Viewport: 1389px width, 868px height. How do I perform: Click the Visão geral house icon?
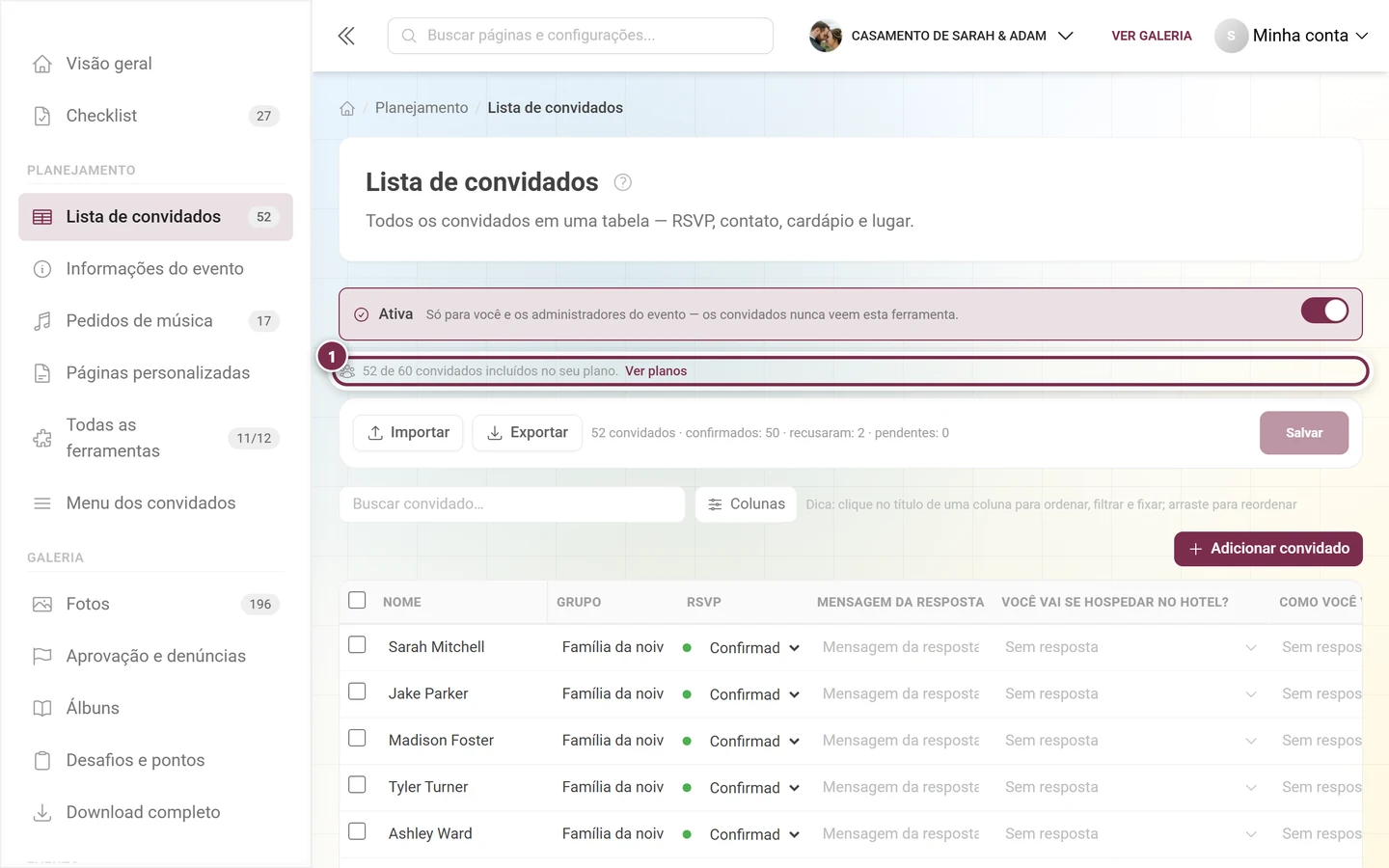click(42, 64)
